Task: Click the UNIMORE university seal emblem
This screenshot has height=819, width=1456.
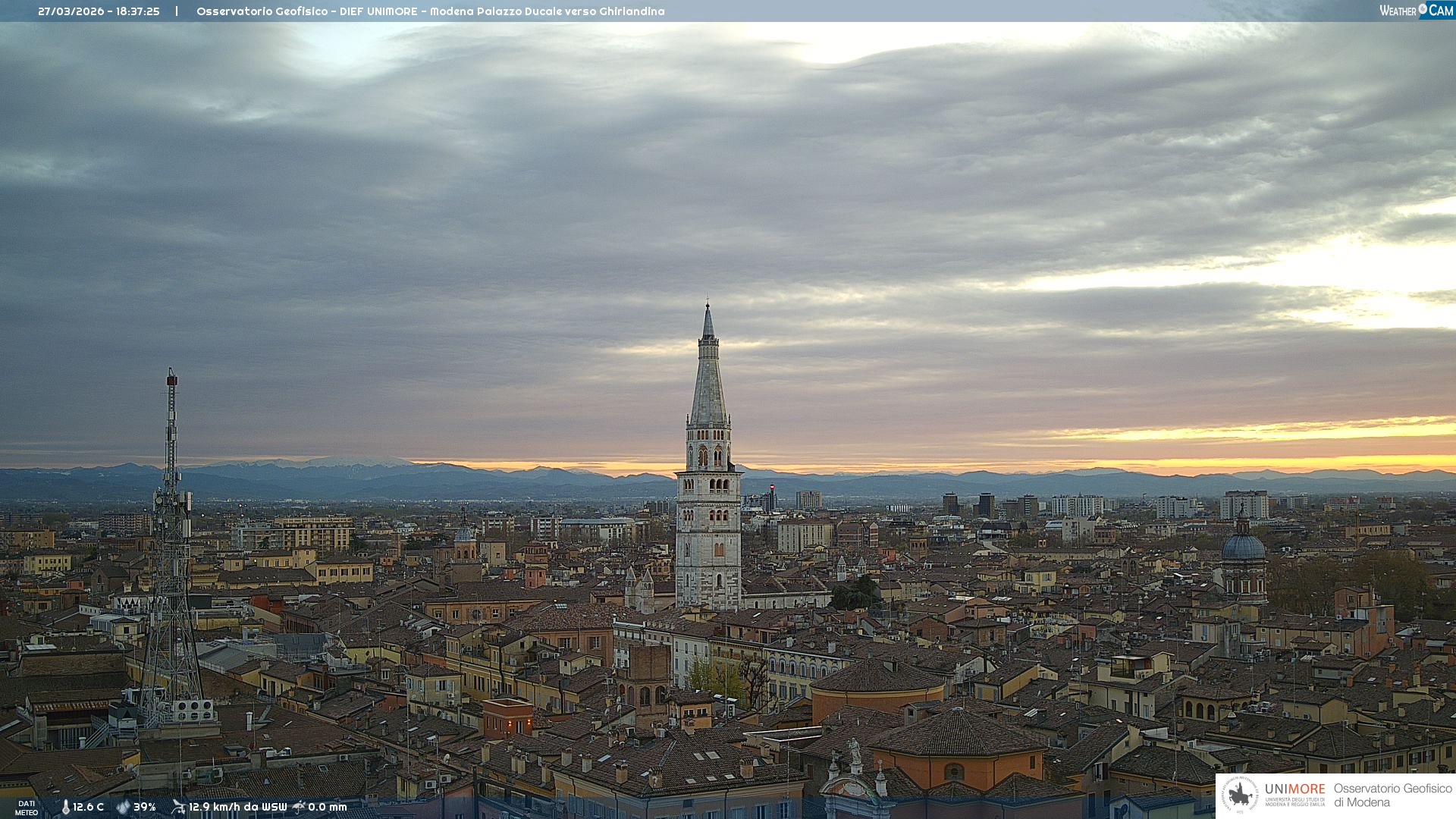Action: (1240, 795)
